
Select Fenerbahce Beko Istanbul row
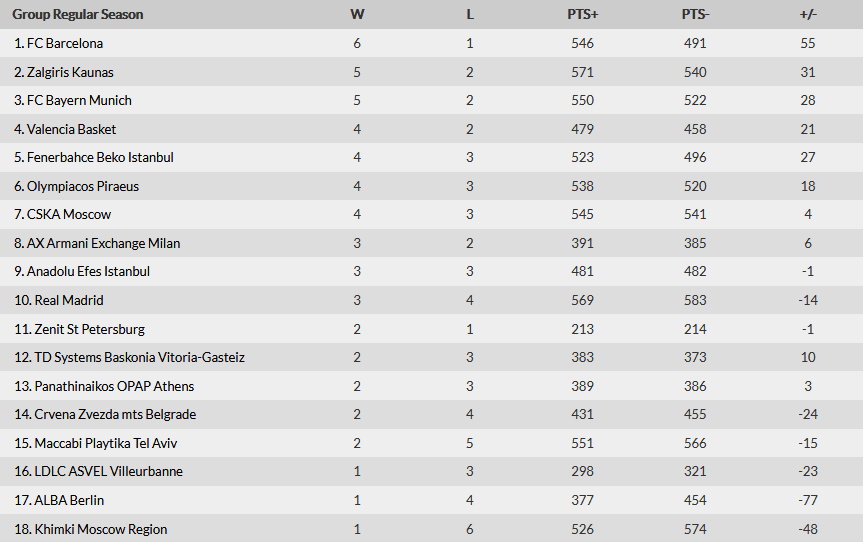(x=100, y=157)
